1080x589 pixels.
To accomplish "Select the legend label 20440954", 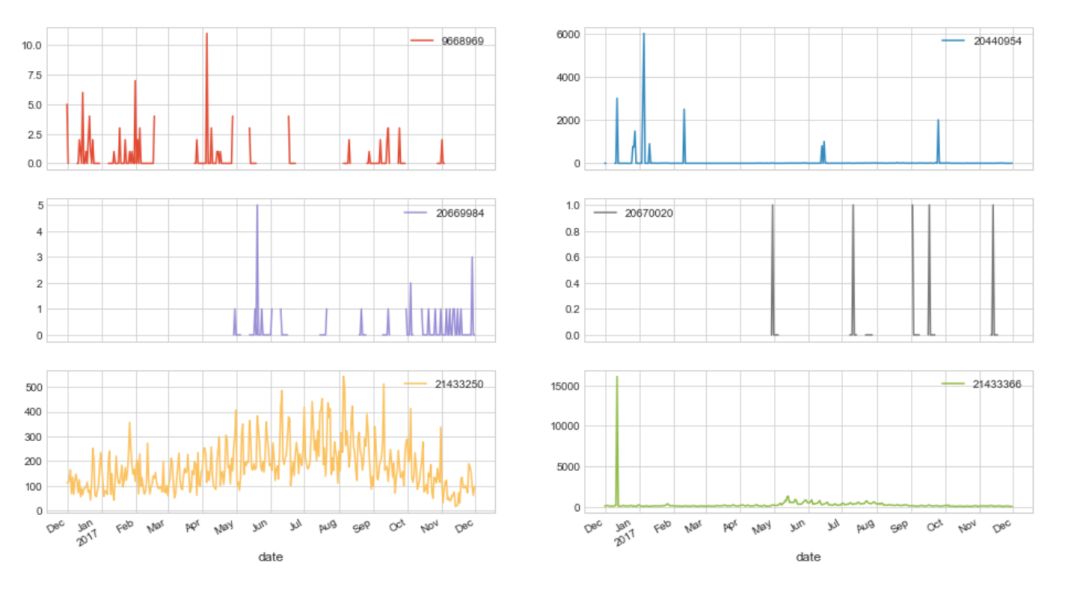I will [997, 41].
